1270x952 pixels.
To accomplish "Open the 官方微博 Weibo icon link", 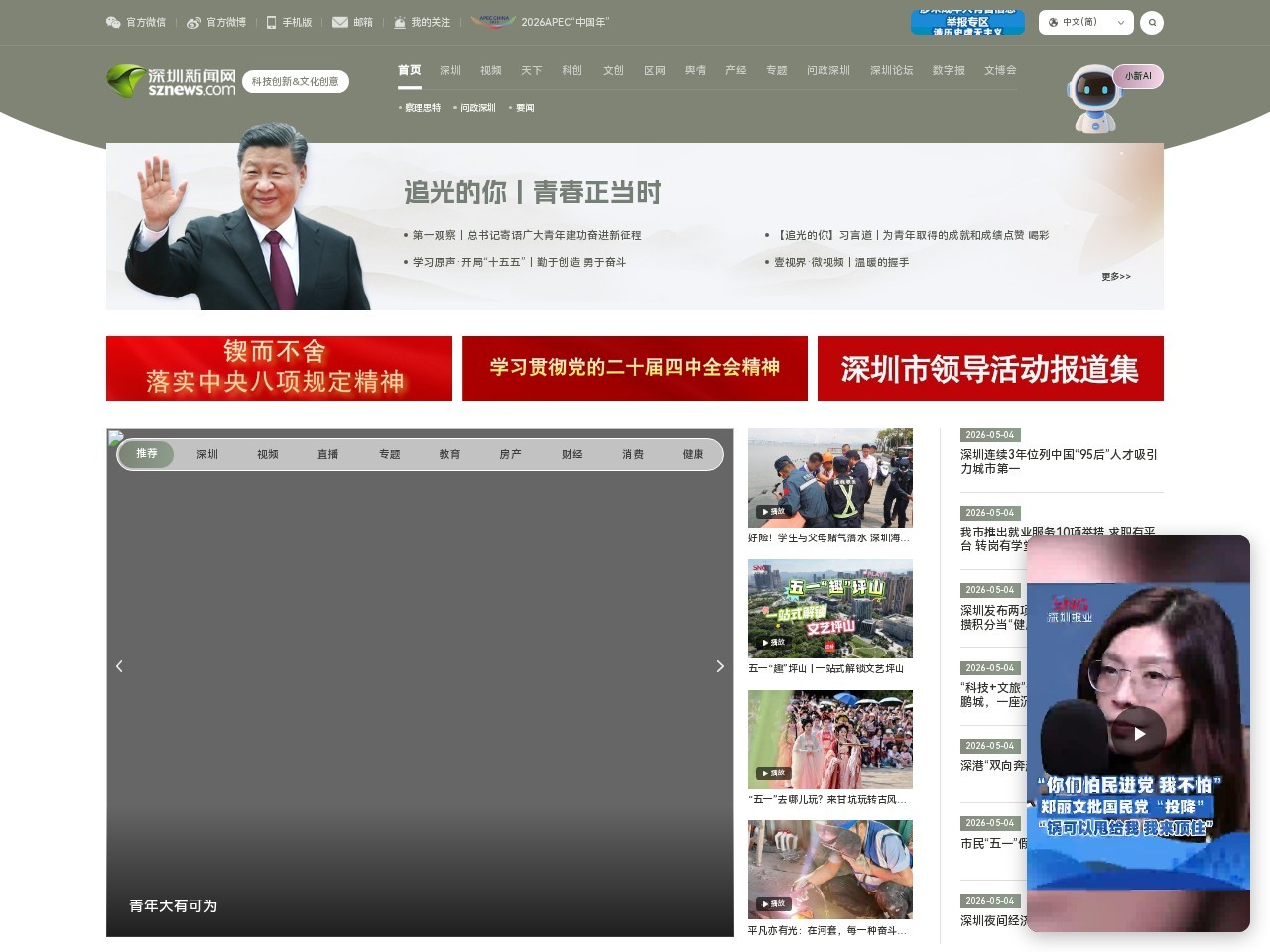I will pos(193,22).
